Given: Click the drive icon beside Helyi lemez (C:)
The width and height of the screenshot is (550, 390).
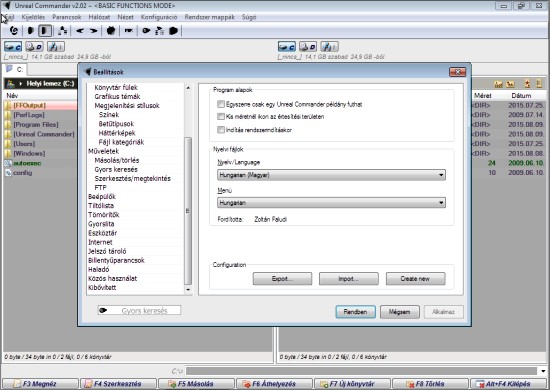Looking at the screenshot, I should [x=11, y=83].
